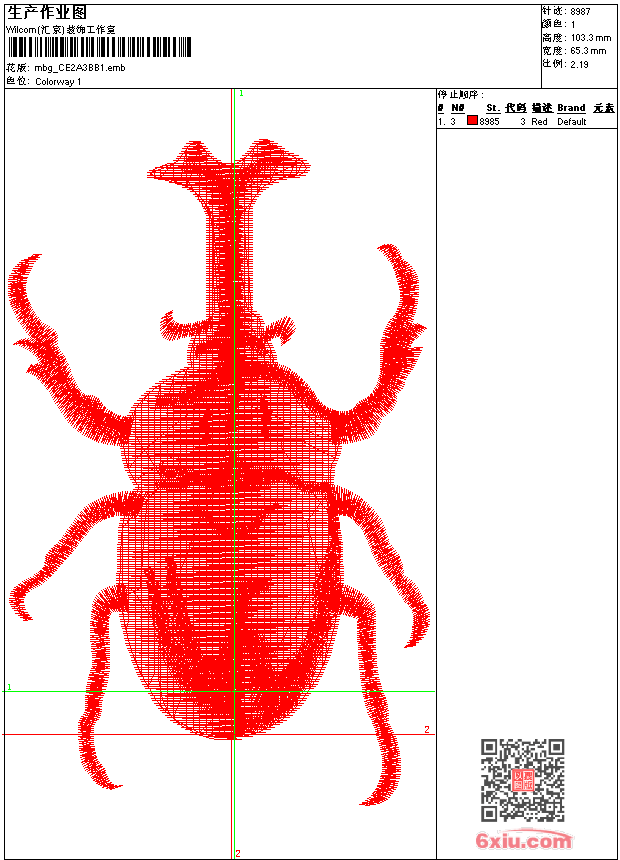Image resolution: width=620 pixels, height=860 pixels.
Task: Click the stitch count value 8987
Action: click(x=580, y=11)
